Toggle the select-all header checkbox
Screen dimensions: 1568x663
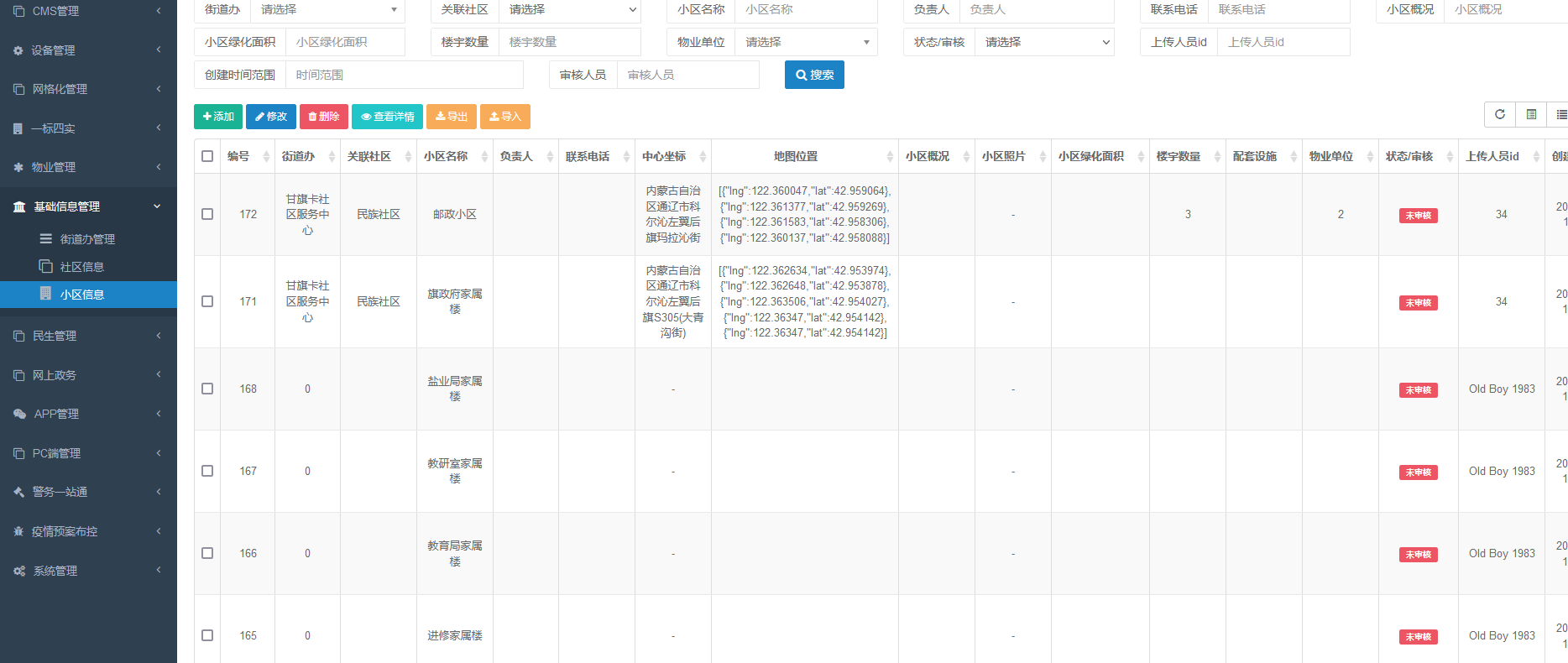pyautogui.click(x=207, y=156)
